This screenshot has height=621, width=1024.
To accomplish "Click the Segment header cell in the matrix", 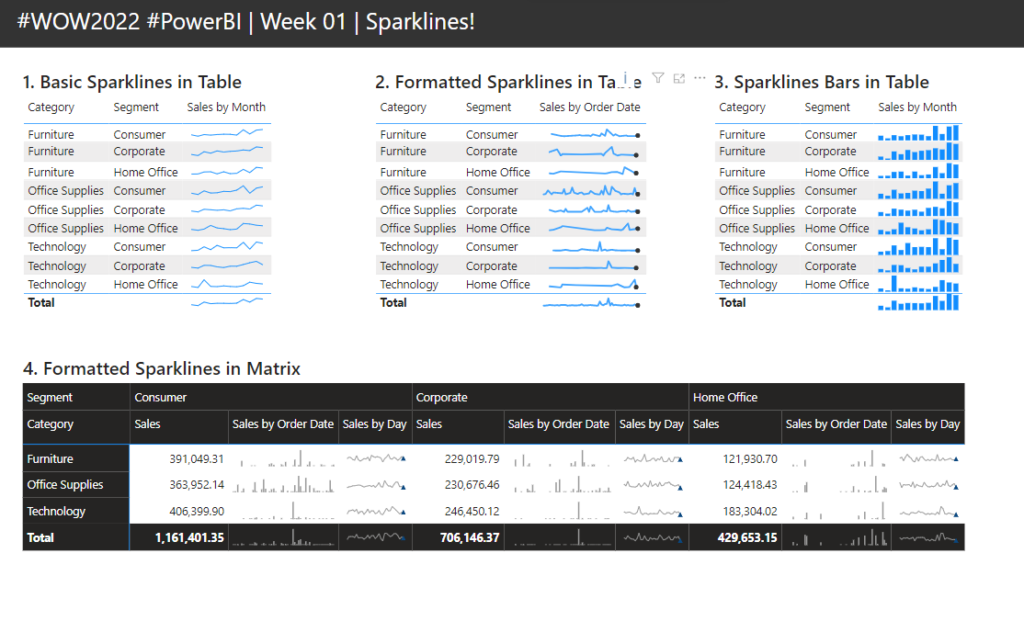I will [50, 397].
